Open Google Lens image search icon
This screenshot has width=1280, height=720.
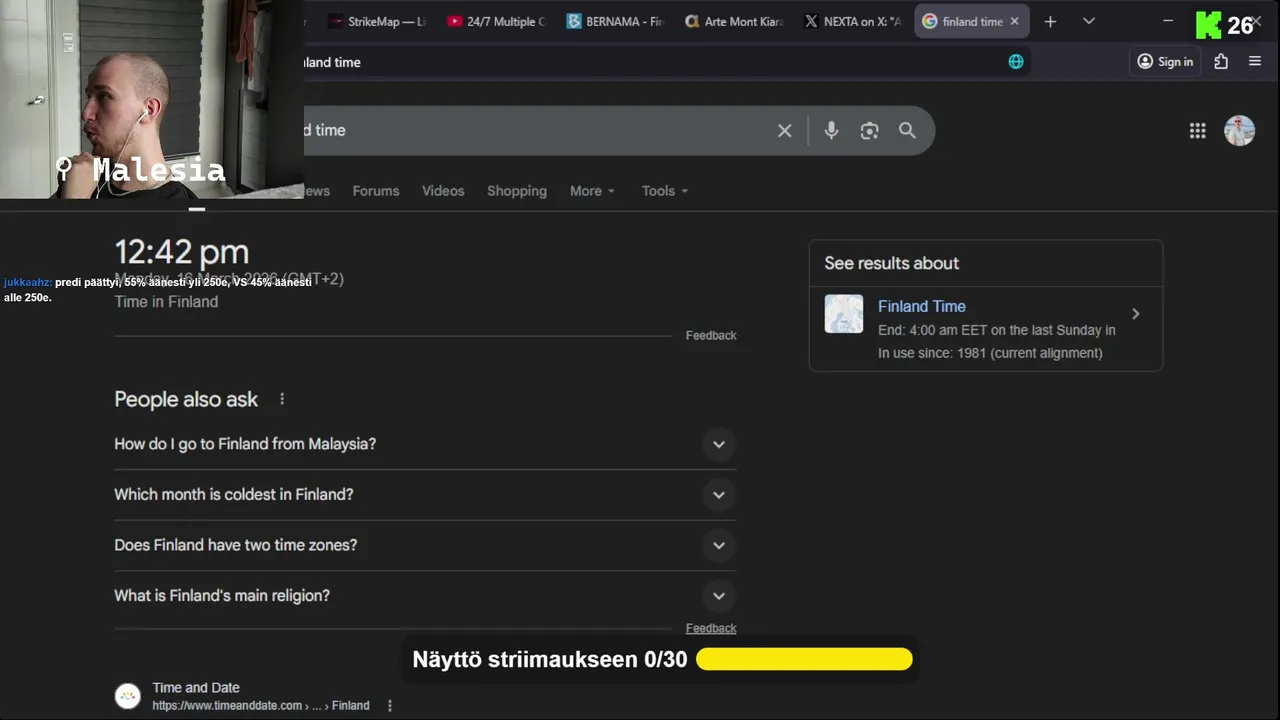tap(869, 130)
